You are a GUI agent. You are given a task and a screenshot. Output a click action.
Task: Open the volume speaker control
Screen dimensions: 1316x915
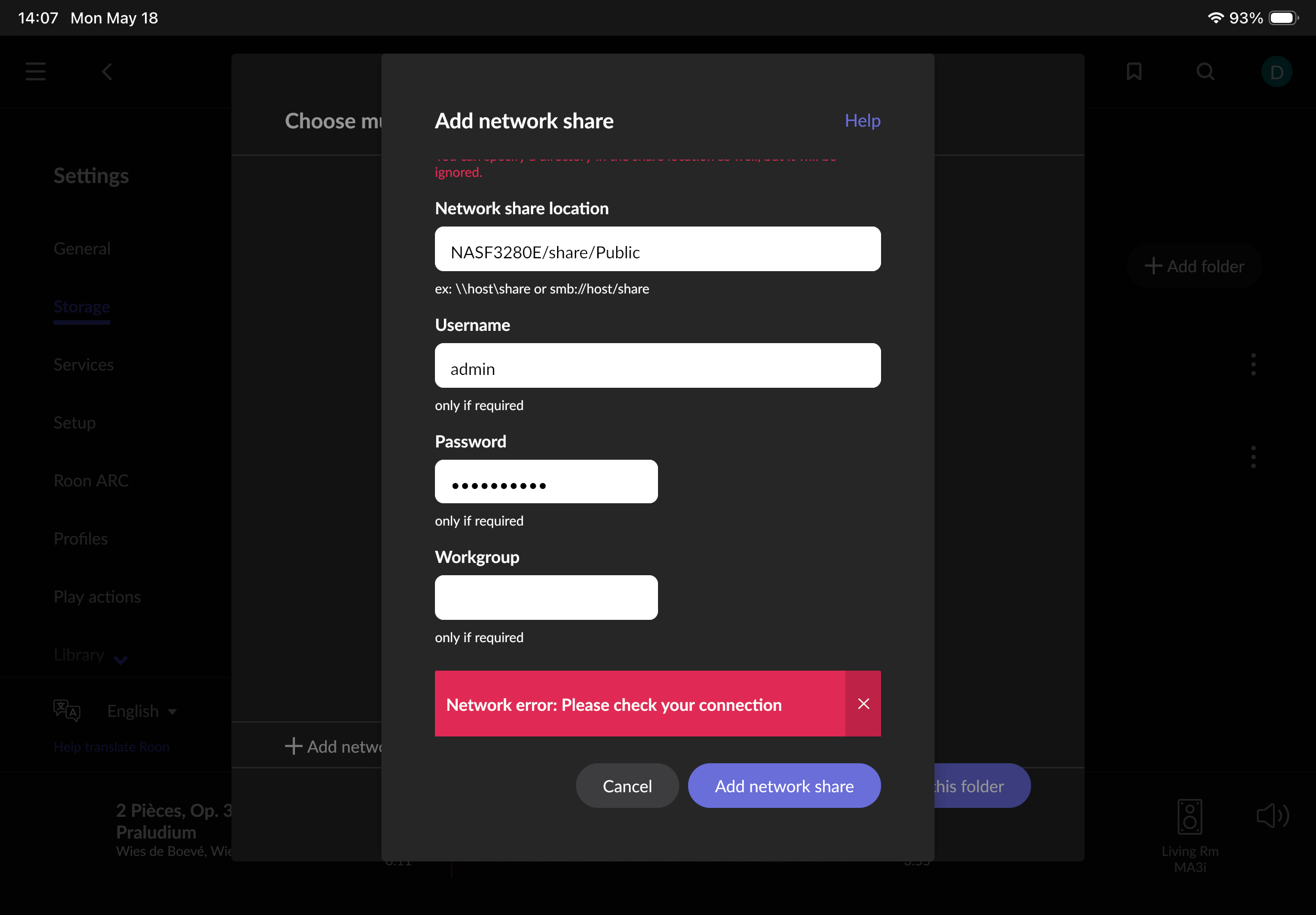[1272, 815]
